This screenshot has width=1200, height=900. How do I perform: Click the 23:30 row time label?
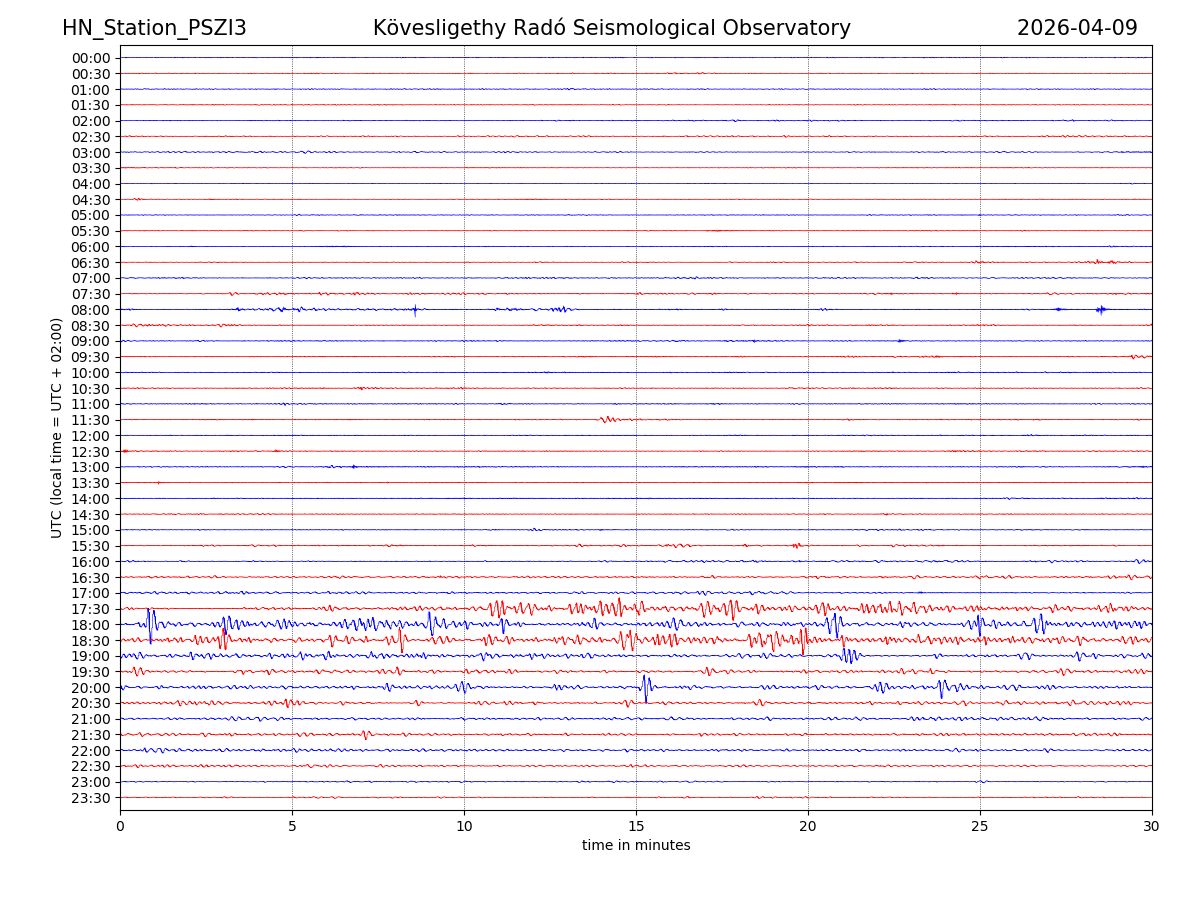click(x=91, y=798)
